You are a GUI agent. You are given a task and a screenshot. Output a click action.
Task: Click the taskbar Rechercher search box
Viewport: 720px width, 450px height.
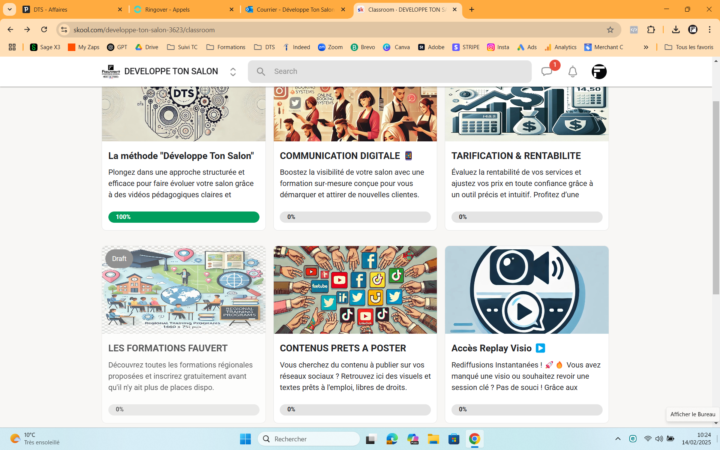[x=309, y=439]
